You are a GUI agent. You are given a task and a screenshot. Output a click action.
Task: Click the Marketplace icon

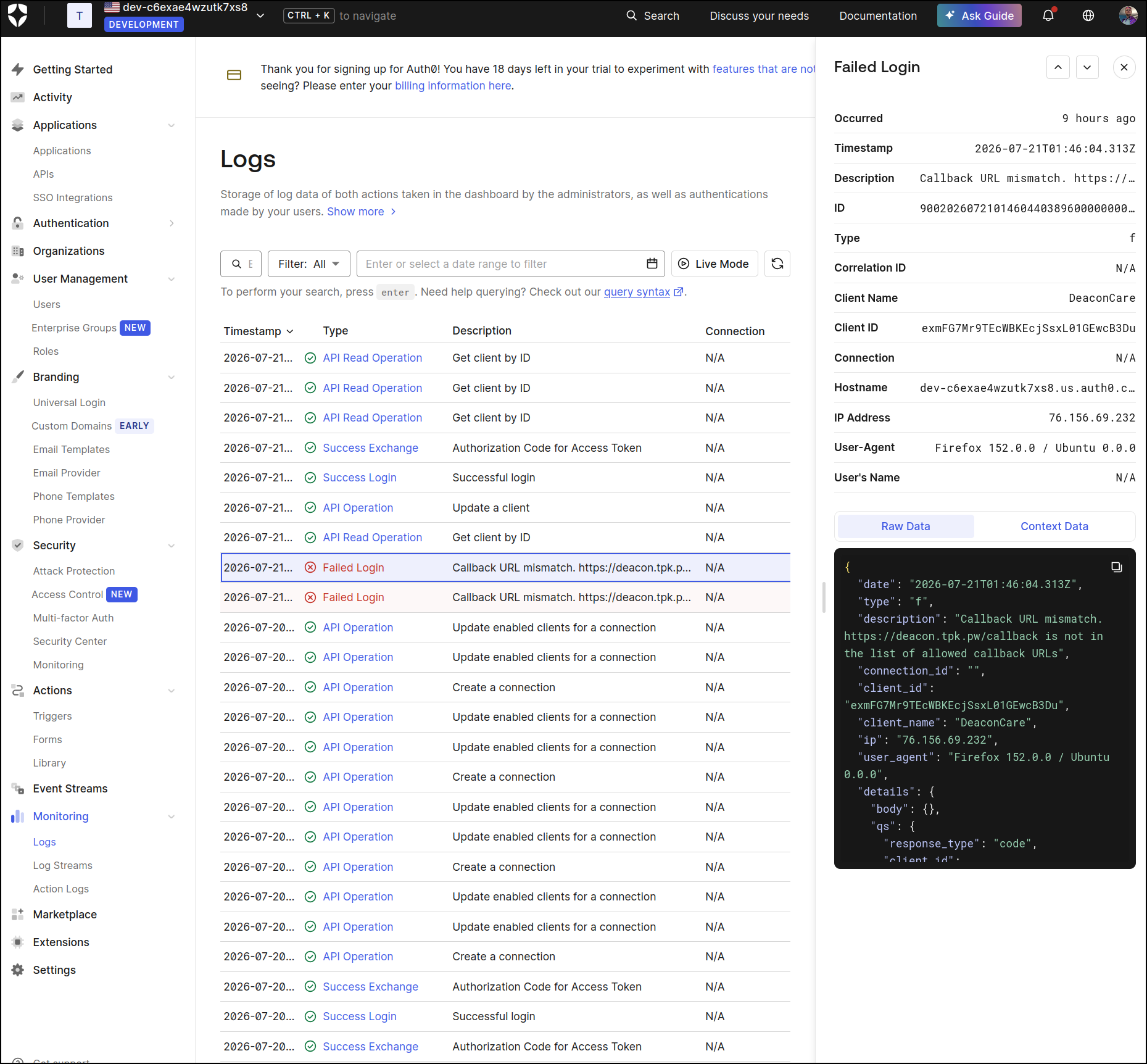coord(18,915)
